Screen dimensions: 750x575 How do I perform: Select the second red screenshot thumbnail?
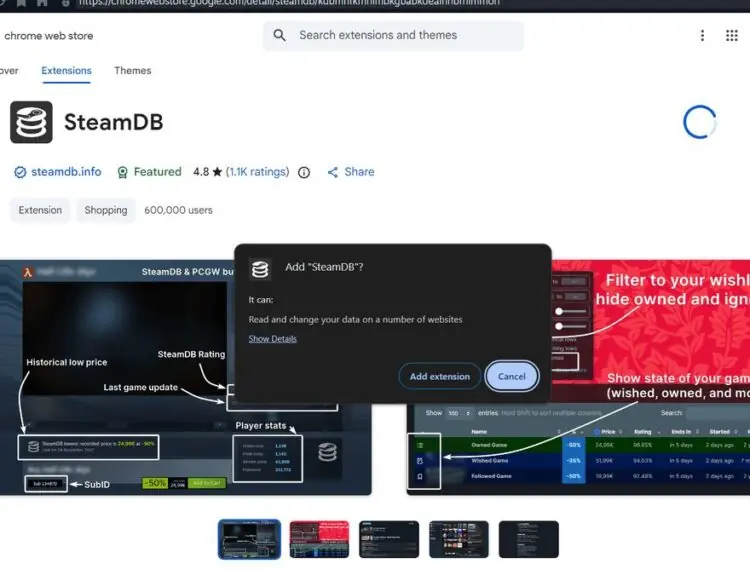click(x=319, y=539)
